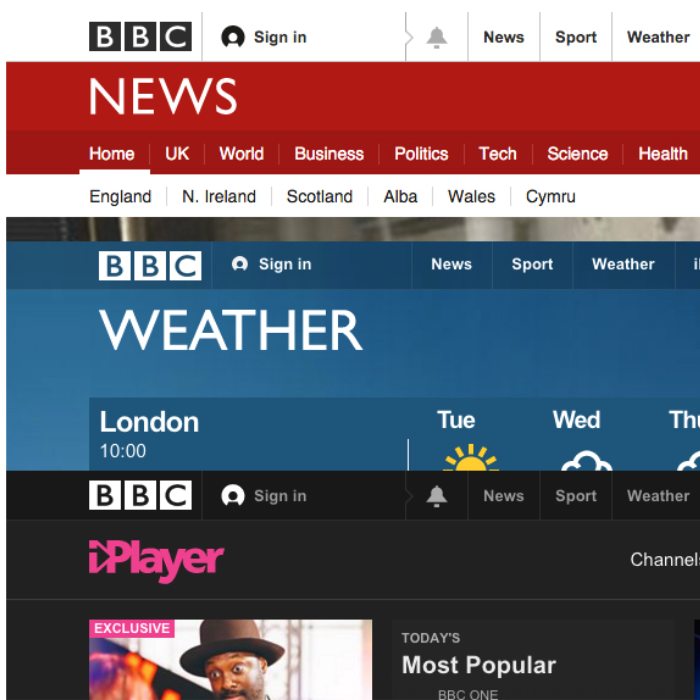The width and height of the screenshot is (700, 700).
Task: Open Science section in red navigation bar
Action: (577, 154)
